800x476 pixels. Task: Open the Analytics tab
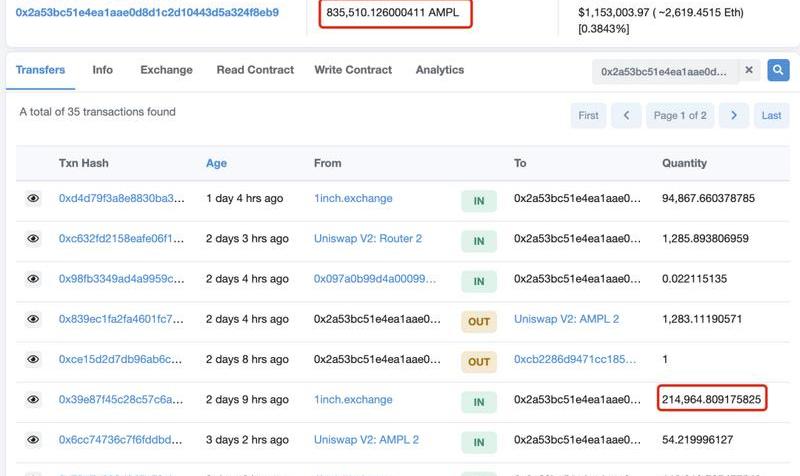[440, 70]
